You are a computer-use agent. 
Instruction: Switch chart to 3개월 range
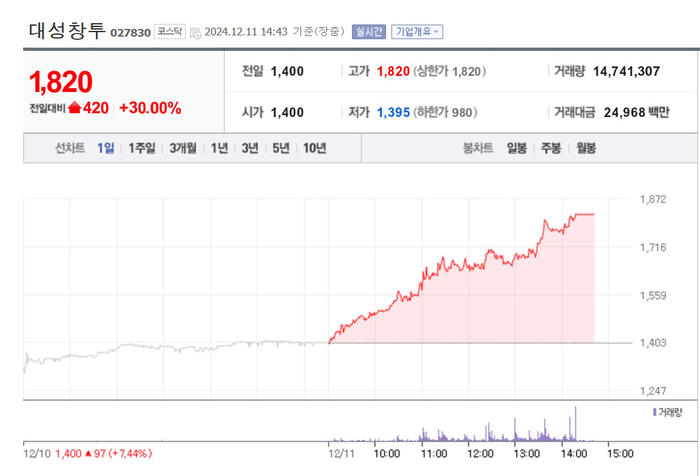coord(183,148)
